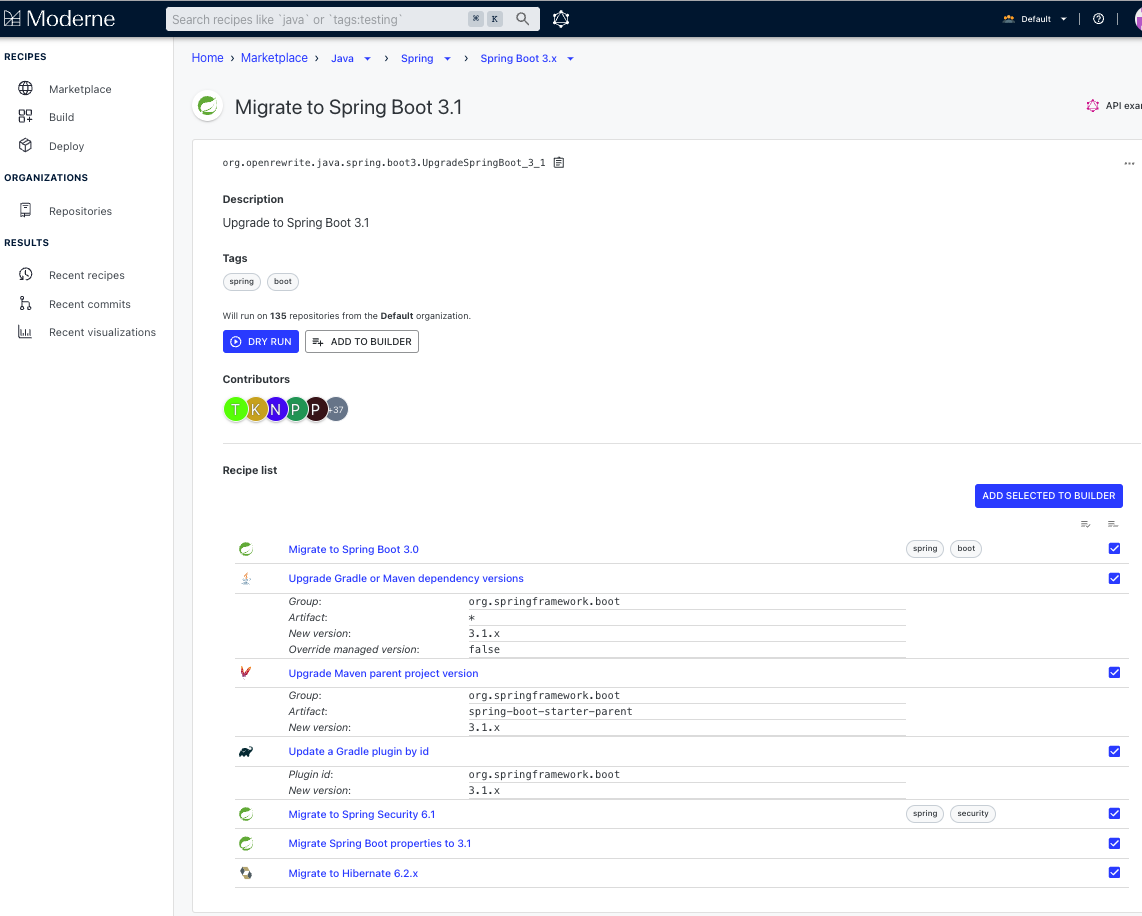Image resolution: width=1142 pixels, height=916 pixels.
Task: Open Migrate to Spring Security 6.1 link
Action: (x=361, y=814)
